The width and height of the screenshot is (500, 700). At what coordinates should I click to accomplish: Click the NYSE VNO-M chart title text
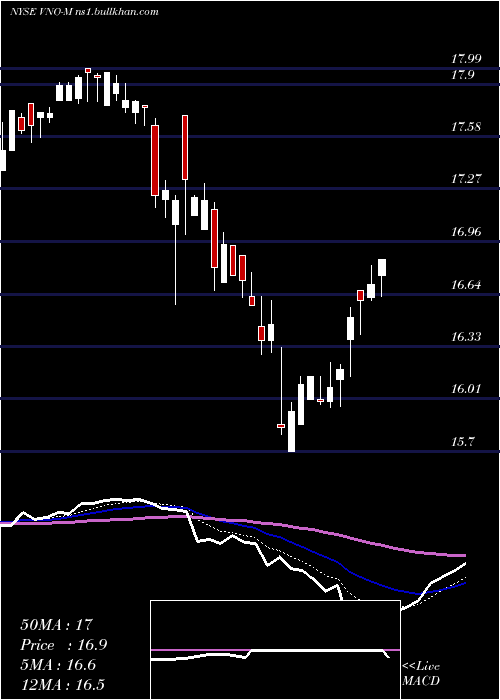[84, 12]
